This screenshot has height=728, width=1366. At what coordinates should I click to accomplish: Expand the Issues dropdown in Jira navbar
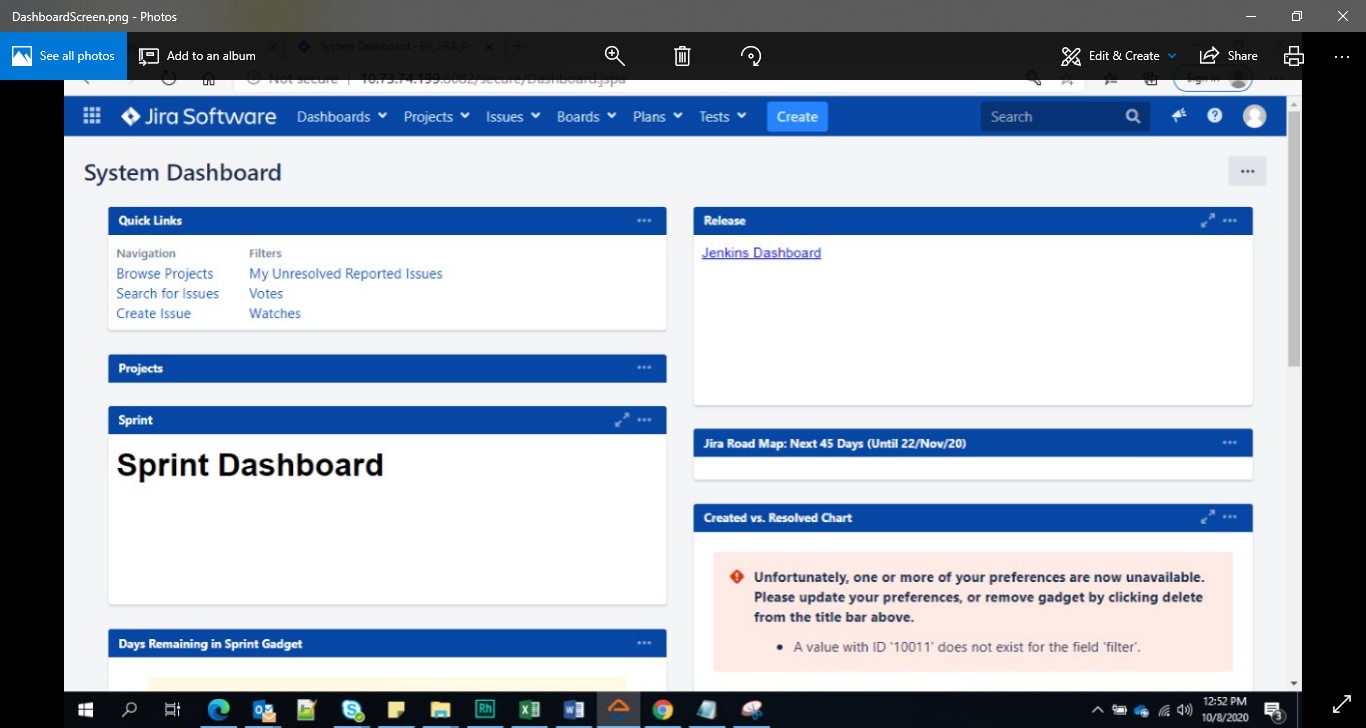[x=512, y=117]
